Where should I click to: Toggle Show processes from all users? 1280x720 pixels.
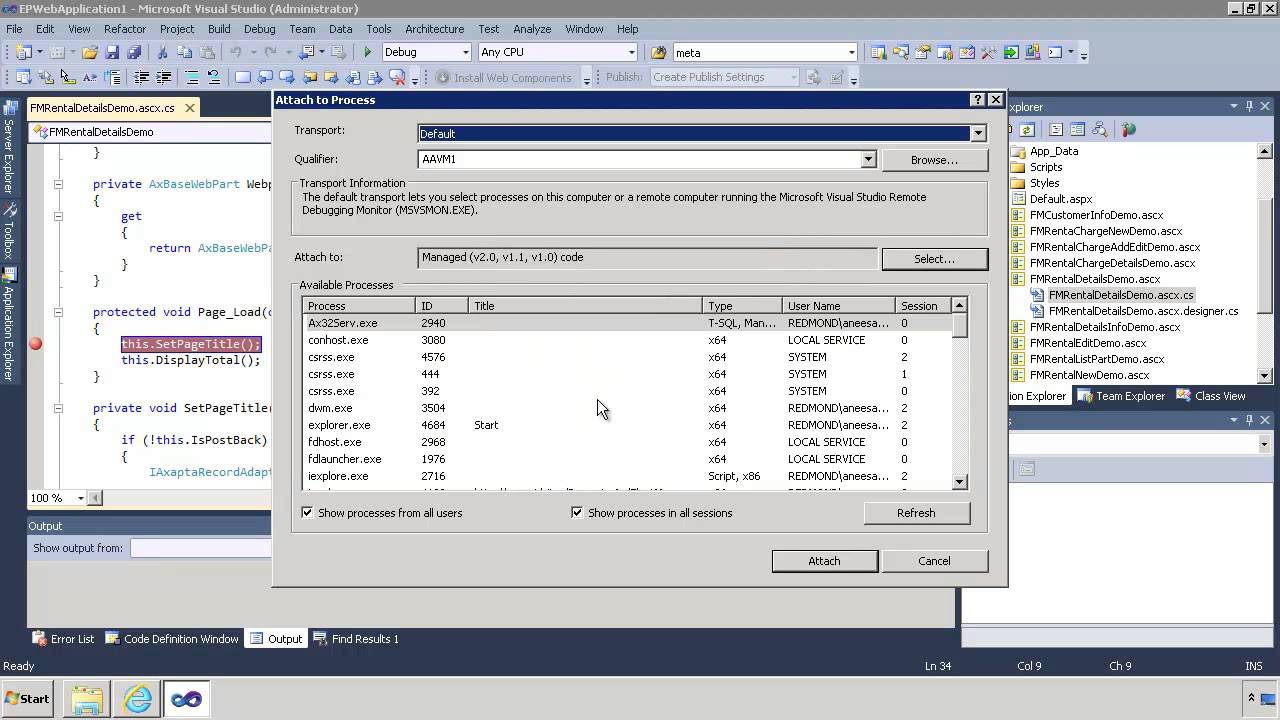(x=307, y=513)
